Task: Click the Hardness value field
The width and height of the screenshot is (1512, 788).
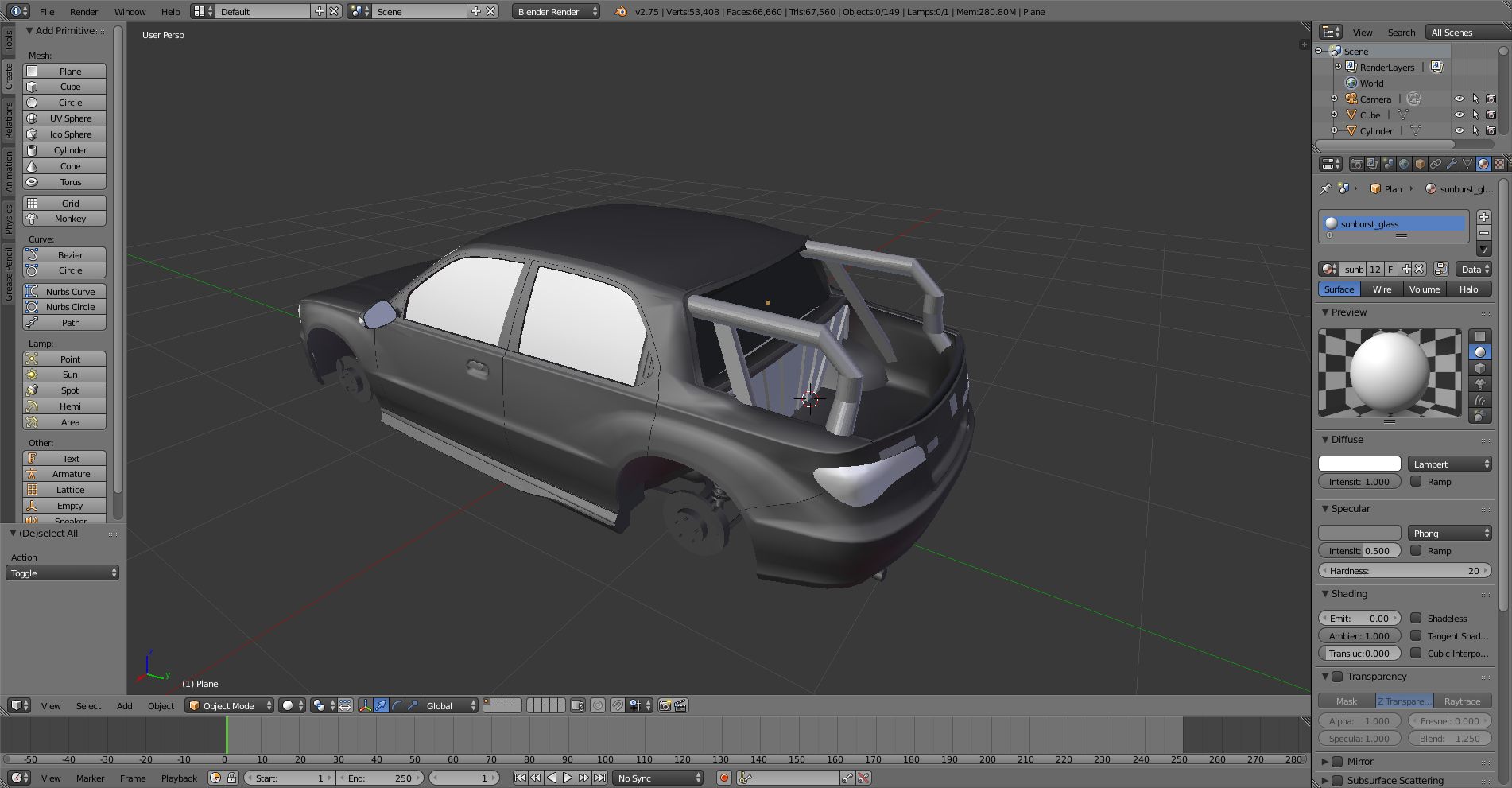Action: tap(1405, 571)
